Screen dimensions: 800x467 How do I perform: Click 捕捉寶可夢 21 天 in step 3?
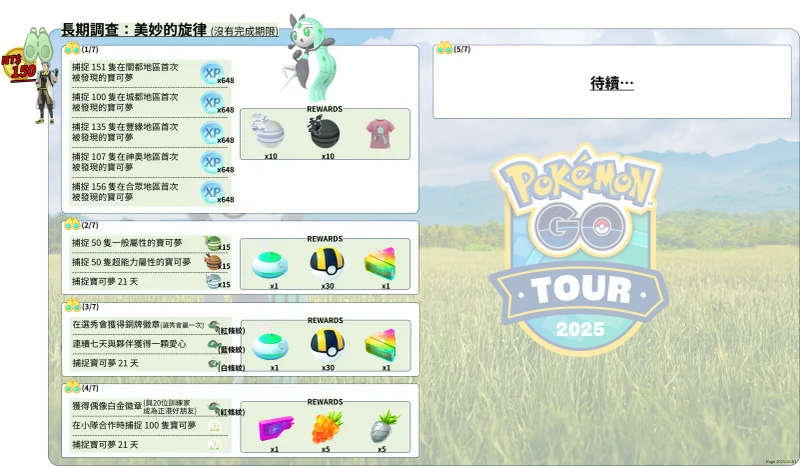(106, 363)
